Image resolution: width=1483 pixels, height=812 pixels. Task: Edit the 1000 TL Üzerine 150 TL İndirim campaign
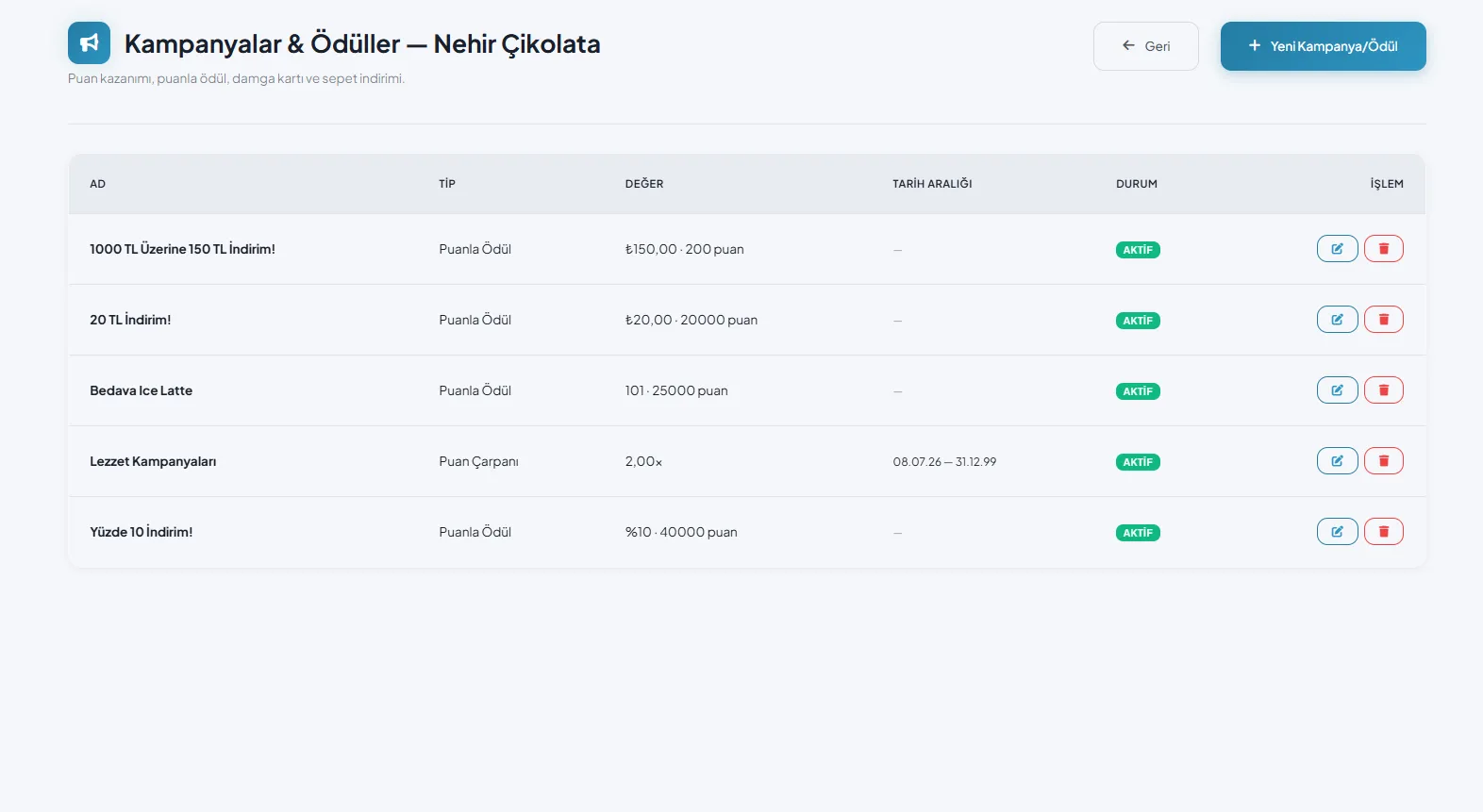(x=1337, y=249)
